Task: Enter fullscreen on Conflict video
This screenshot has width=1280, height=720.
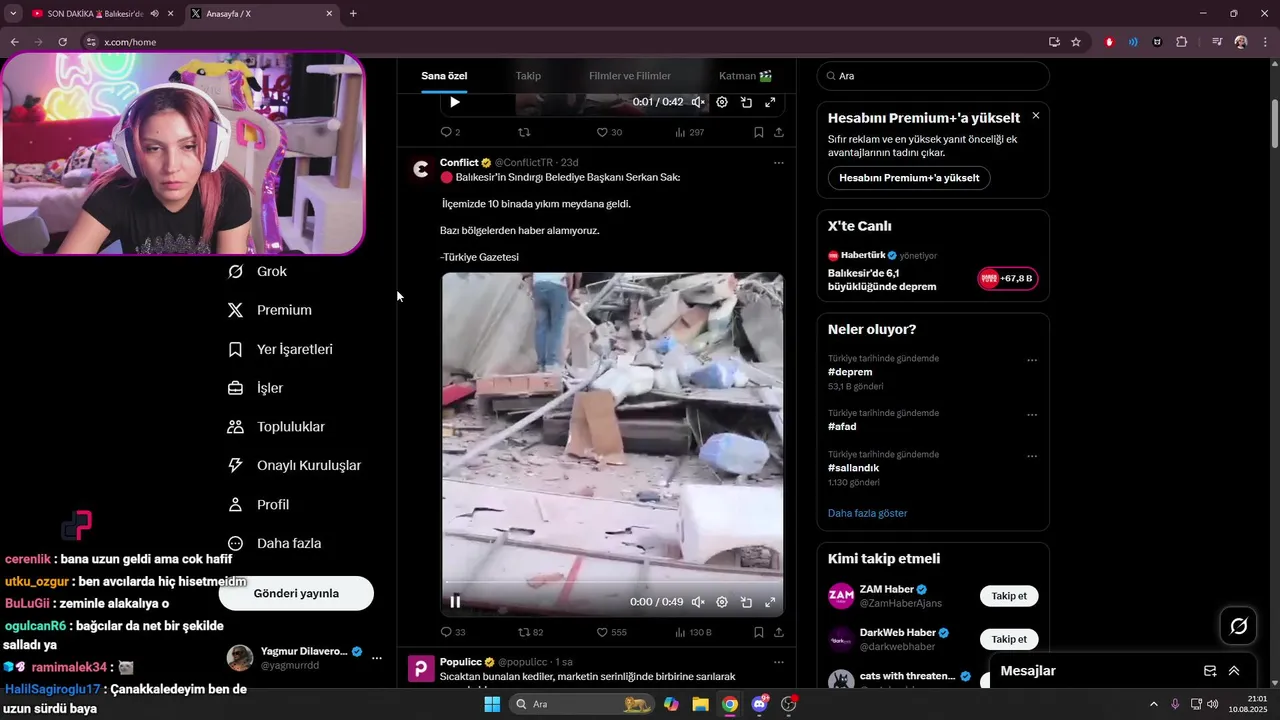Action: click(770, 602)
